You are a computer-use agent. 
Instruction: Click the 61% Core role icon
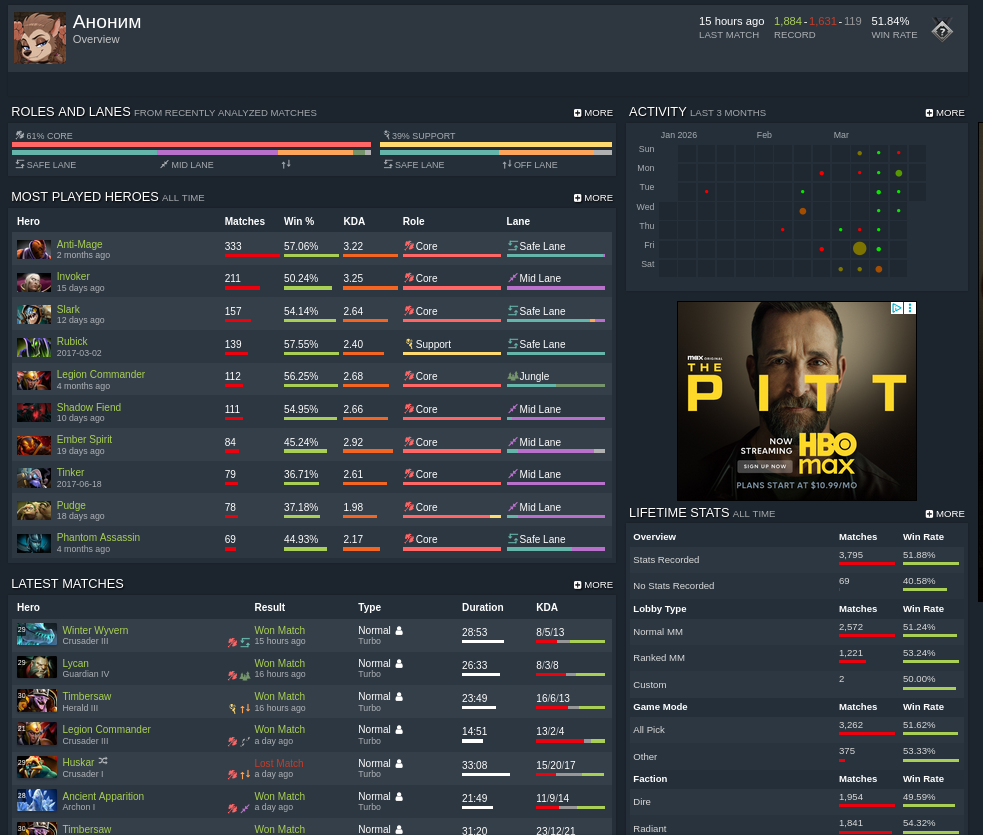(20, 135)
